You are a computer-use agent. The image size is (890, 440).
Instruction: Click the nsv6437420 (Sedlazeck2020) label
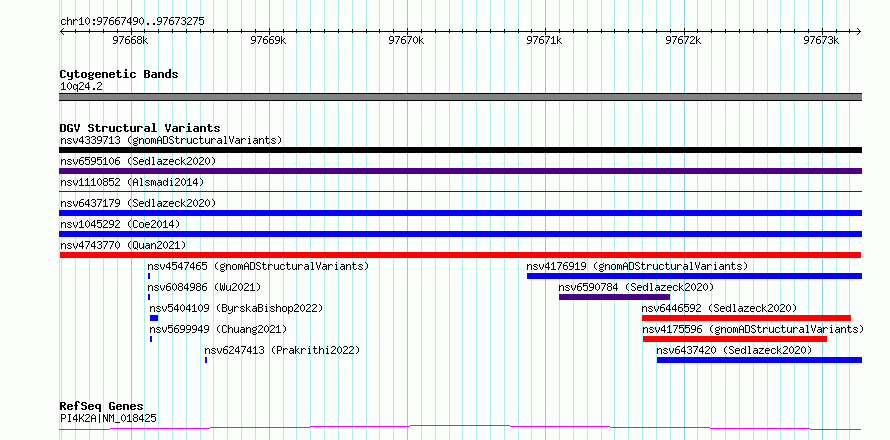click(734, 350)
